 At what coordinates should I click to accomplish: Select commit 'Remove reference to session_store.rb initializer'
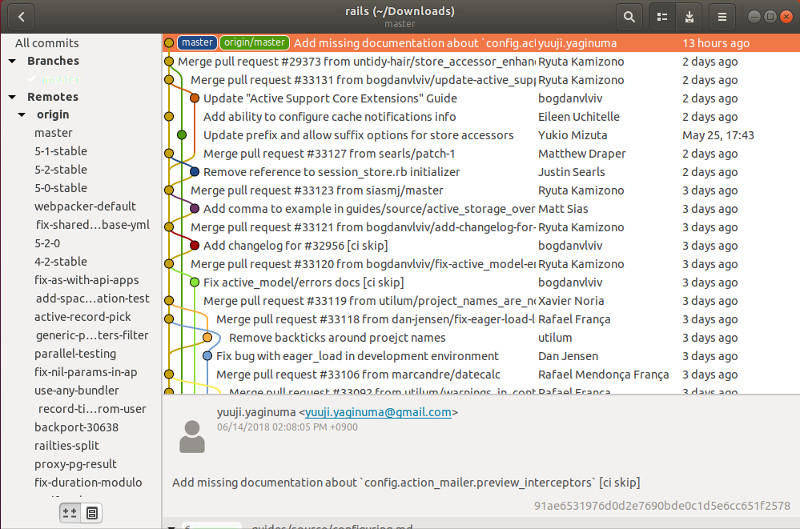[331, 172]
